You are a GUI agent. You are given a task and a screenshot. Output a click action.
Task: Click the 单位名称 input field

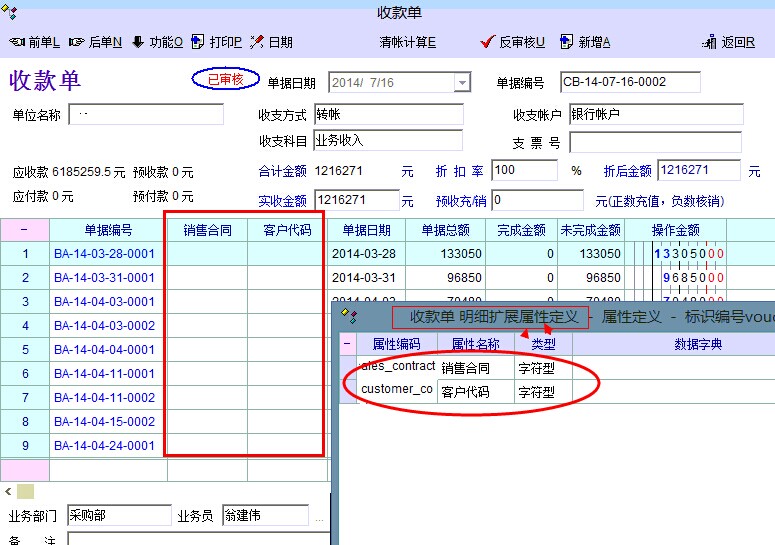pyautogui.click(x=146, y=115)
